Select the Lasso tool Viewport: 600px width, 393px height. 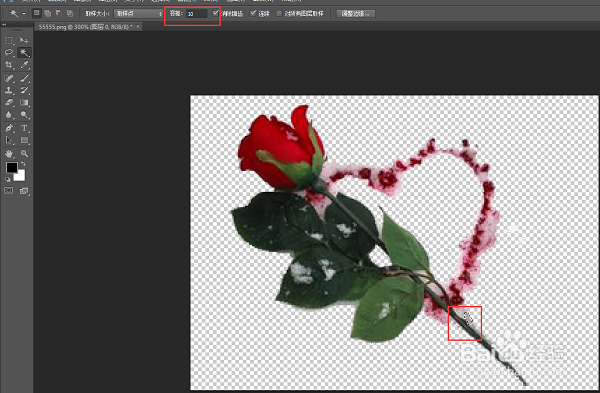click(9, 52)
